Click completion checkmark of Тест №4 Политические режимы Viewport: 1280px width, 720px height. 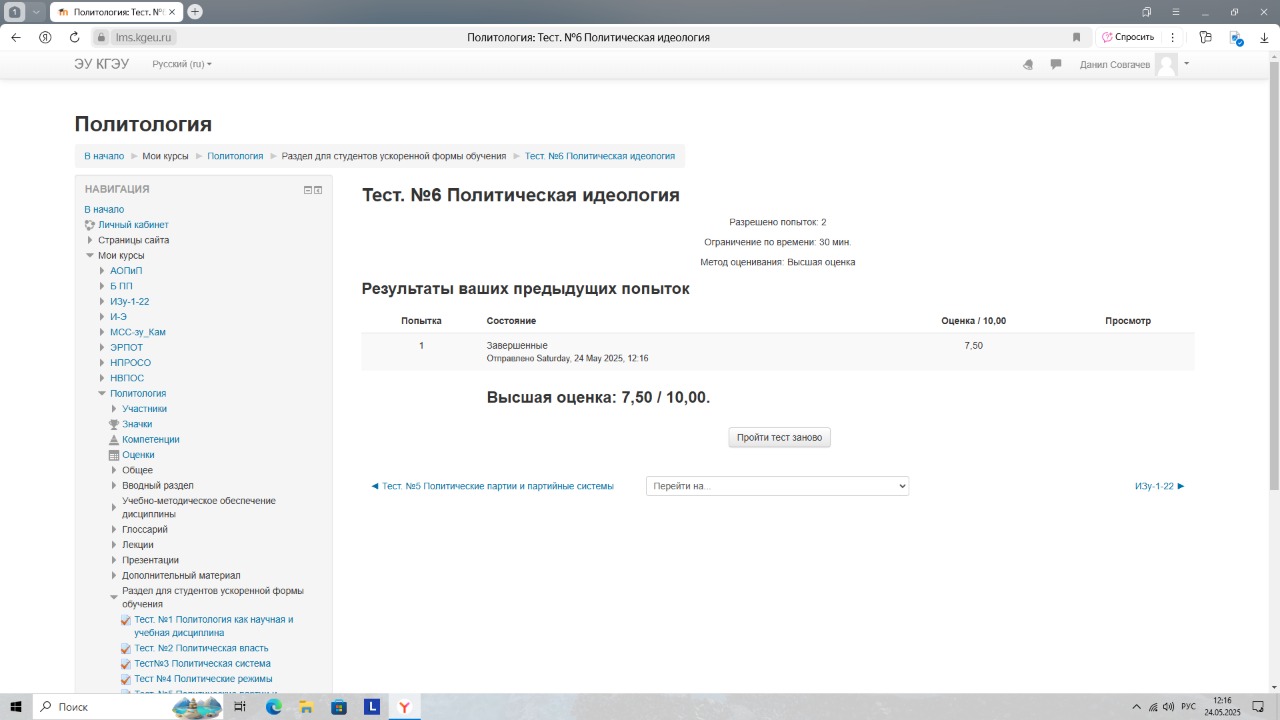click(x=126, y=680)
